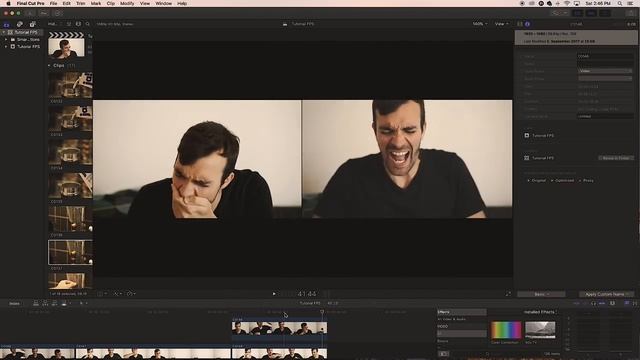The image size is (640, 360).
Task: Click the Share export icon
Action: [630, 13]
